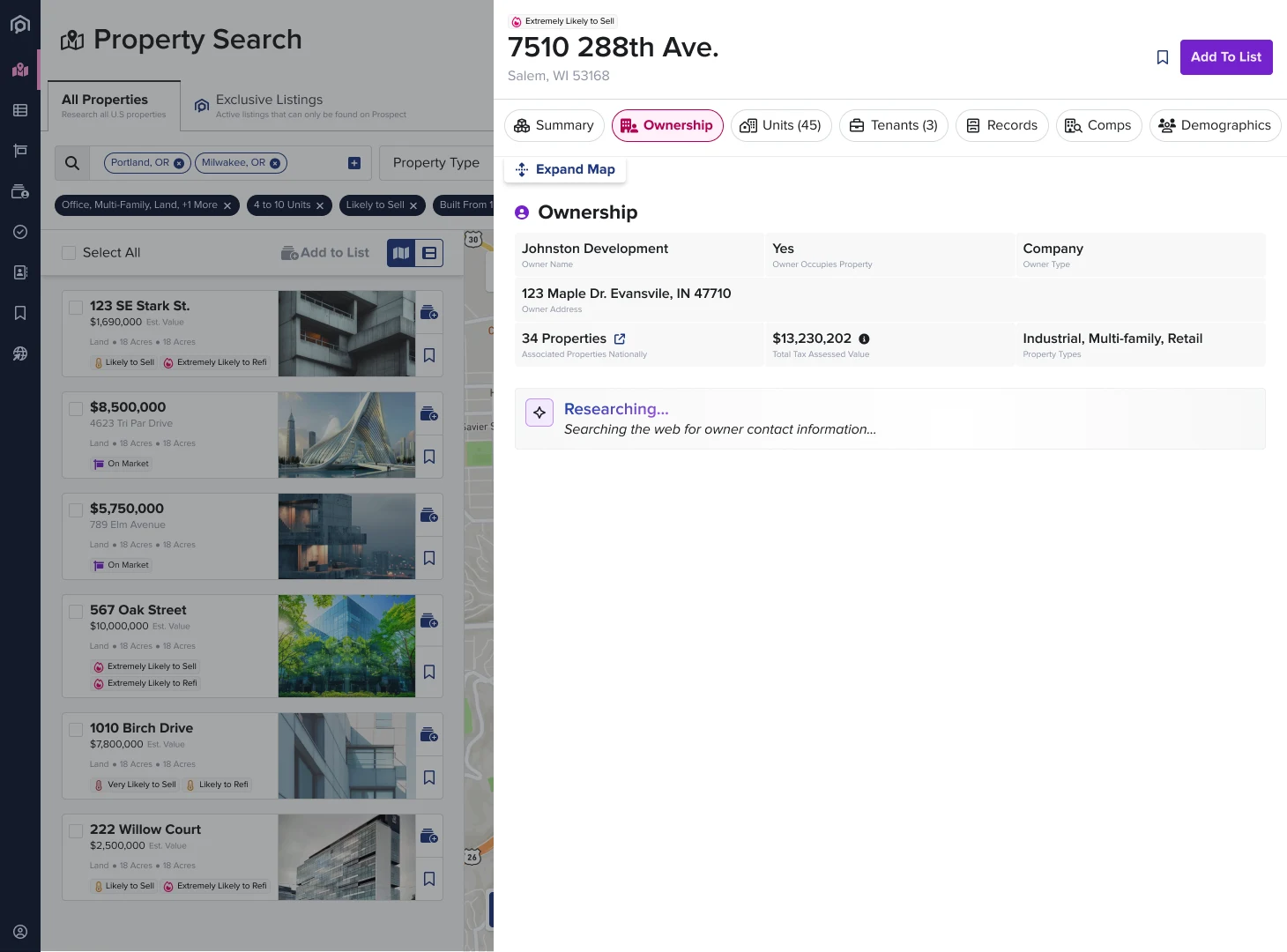Viewport: 1287px width, 952px height.
Task: Bookmark the 7510 288th Ave. property
Action: (x=1163, y=57)
